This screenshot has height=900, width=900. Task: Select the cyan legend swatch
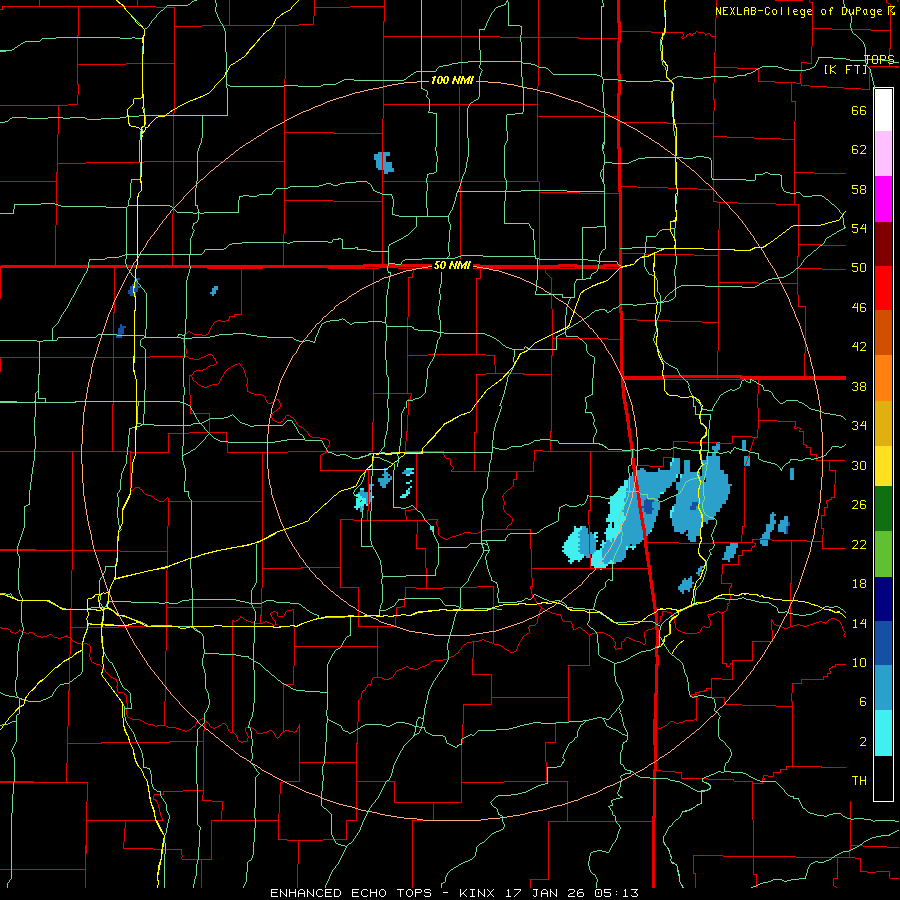click(883, 733)
